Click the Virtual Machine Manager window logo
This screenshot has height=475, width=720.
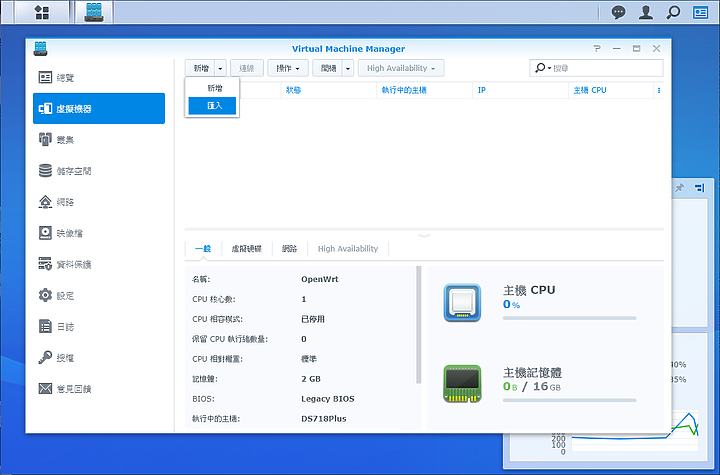[40, 49]
